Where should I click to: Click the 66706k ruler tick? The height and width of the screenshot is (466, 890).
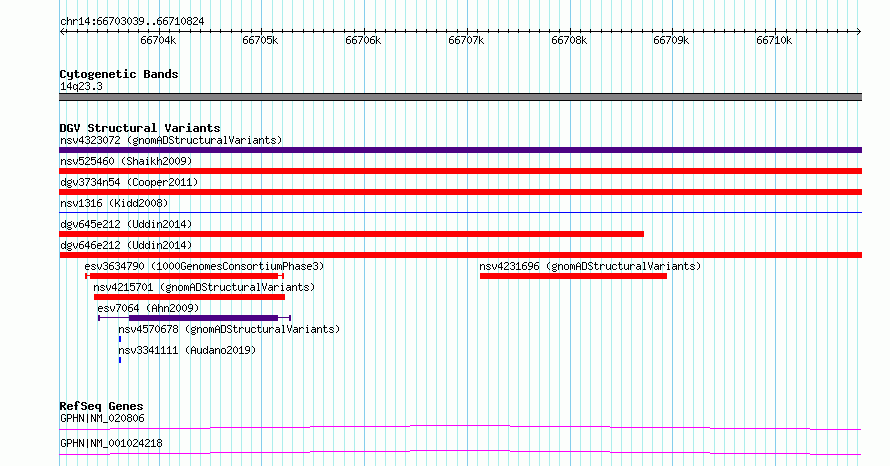tap(363, 40)
